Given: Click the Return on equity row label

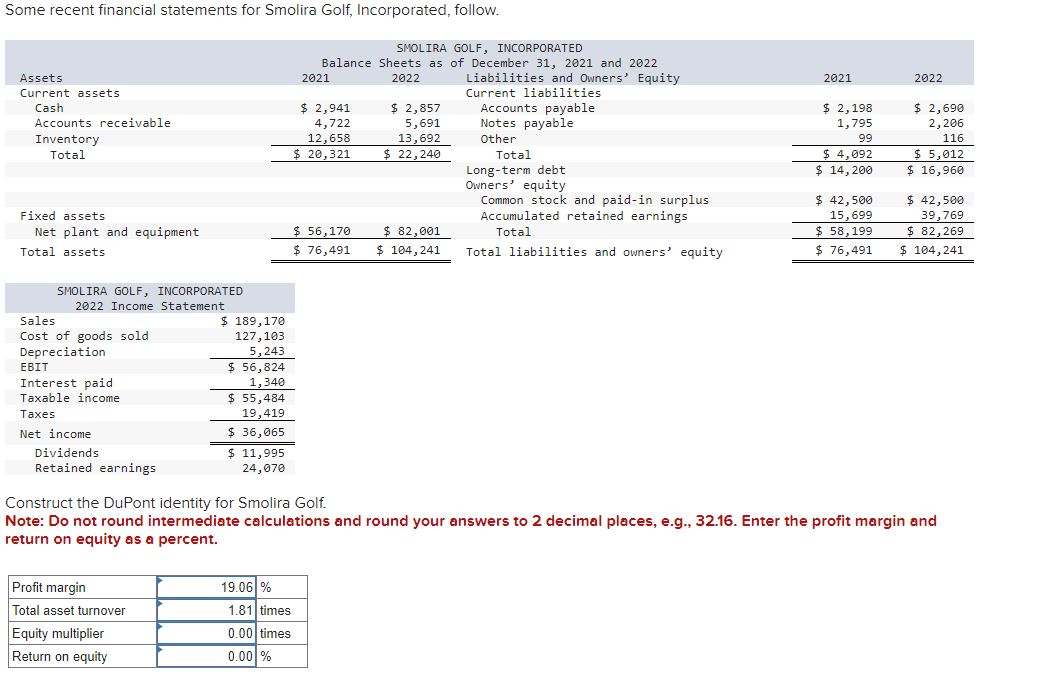Looking at the screenshot, I should pos(61,657).
